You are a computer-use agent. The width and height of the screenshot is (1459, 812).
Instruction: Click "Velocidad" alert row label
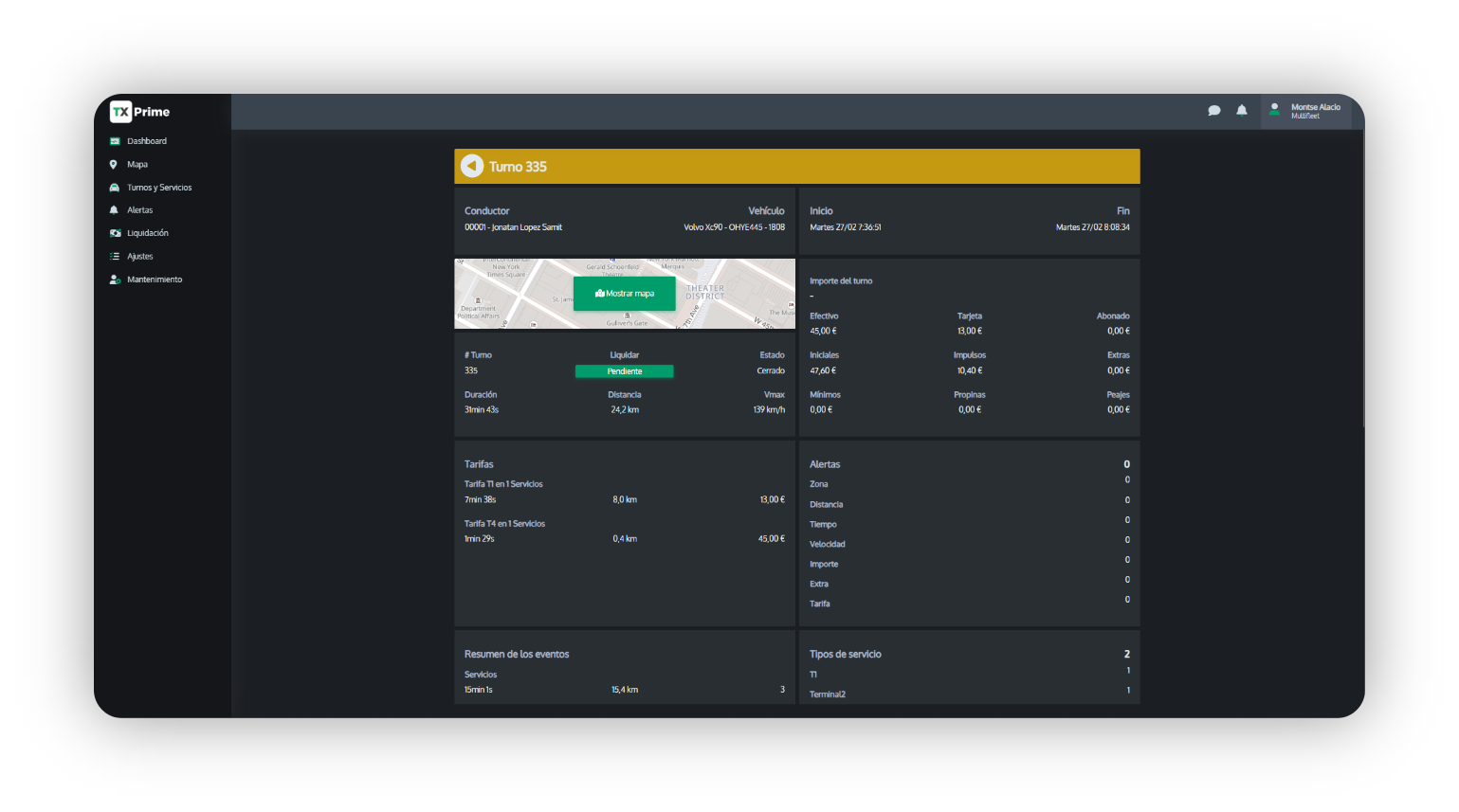pyautogui.click(x=828, y=545)
